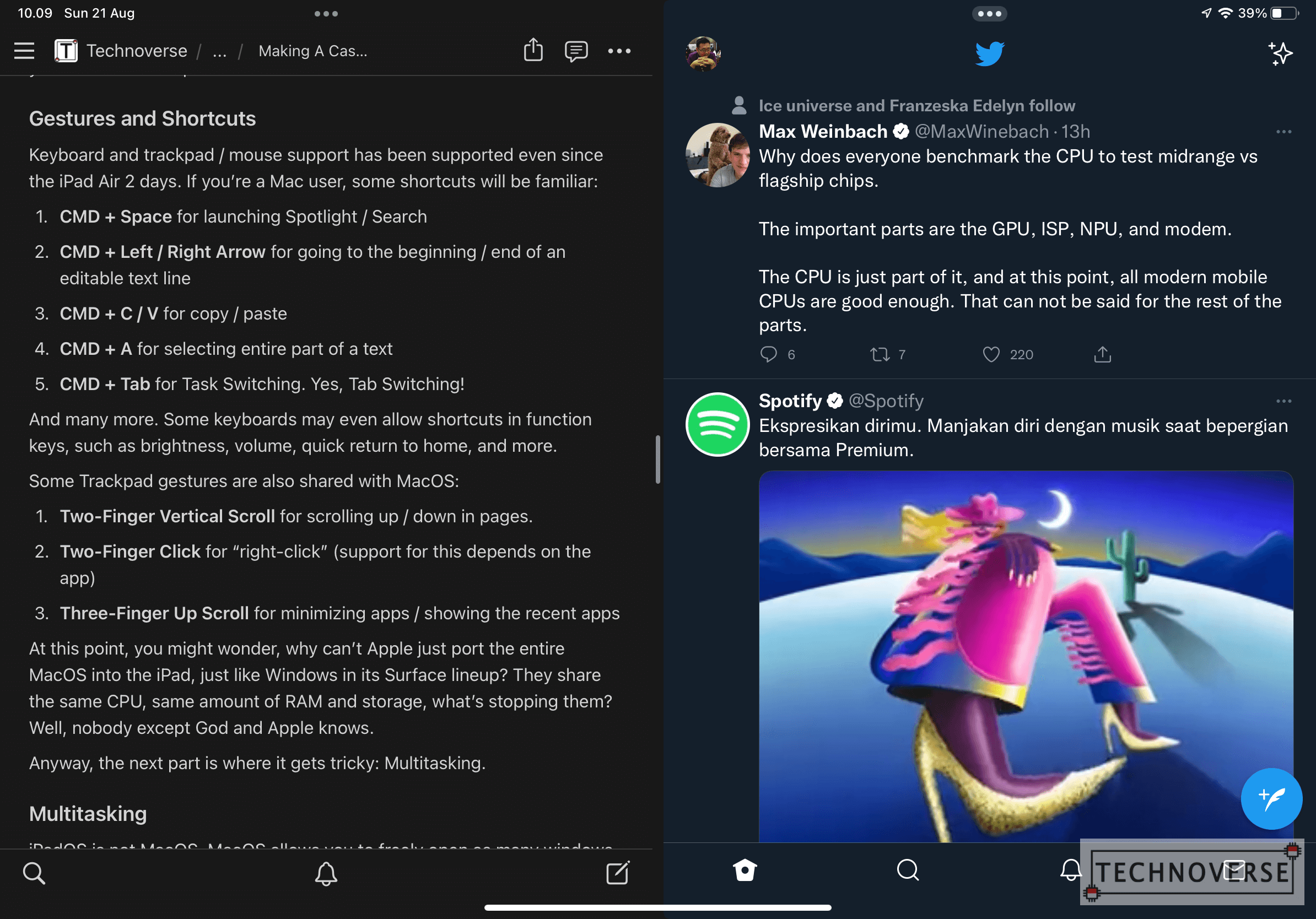Share the Notion page
The width and height of the screenshot is (1316, 919).
533,50
